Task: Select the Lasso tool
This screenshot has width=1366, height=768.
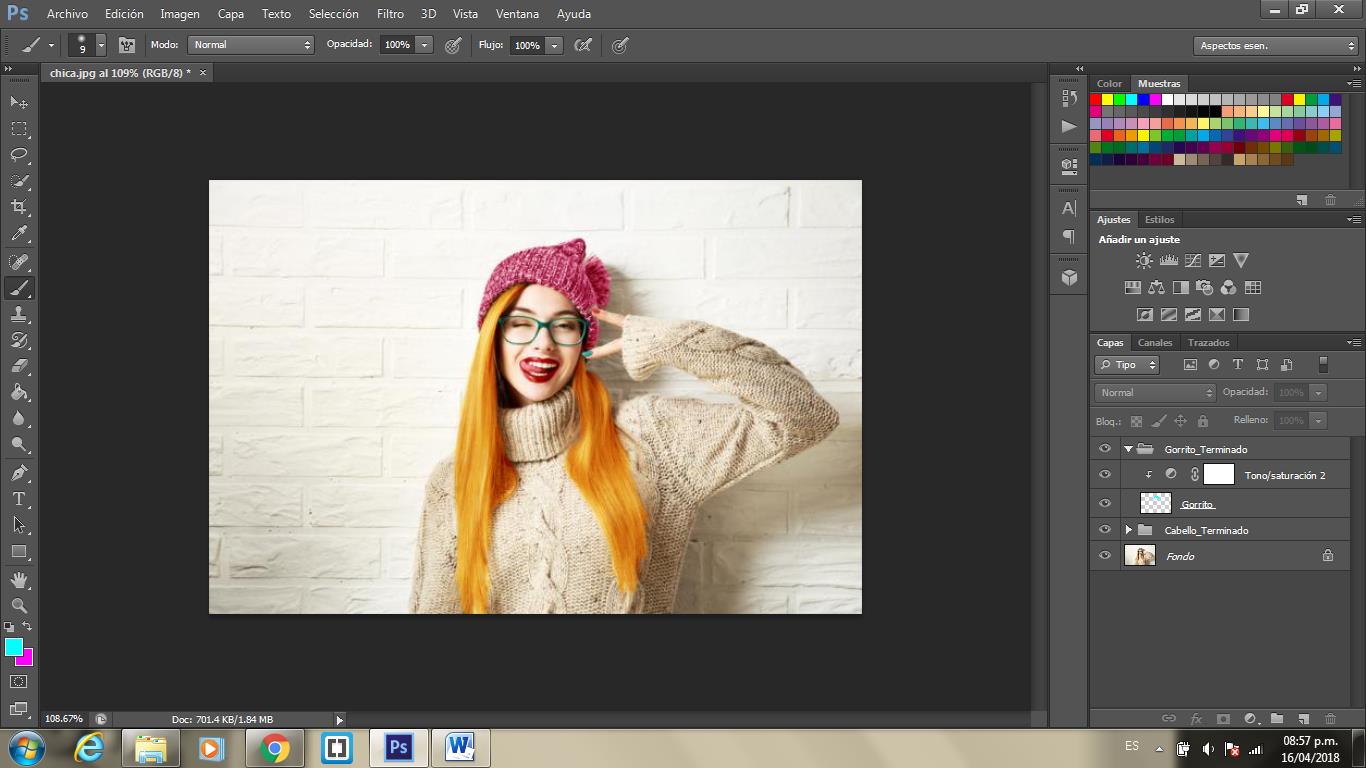Action: 19,155
